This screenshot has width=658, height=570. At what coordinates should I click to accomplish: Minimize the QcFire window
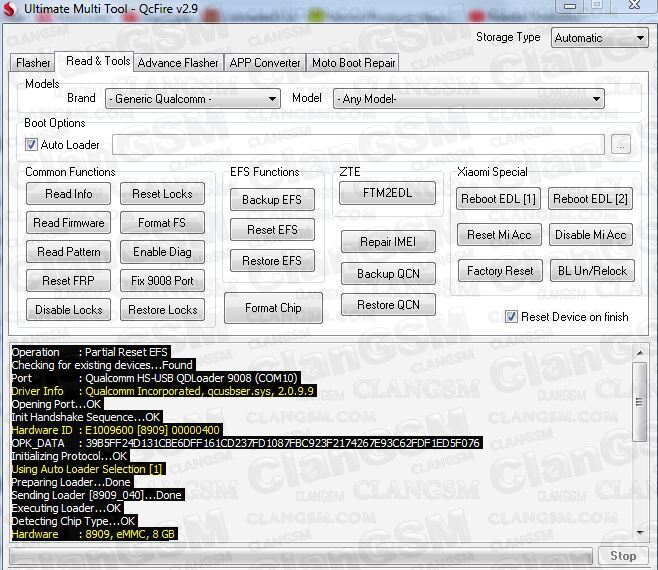[569, 6]
